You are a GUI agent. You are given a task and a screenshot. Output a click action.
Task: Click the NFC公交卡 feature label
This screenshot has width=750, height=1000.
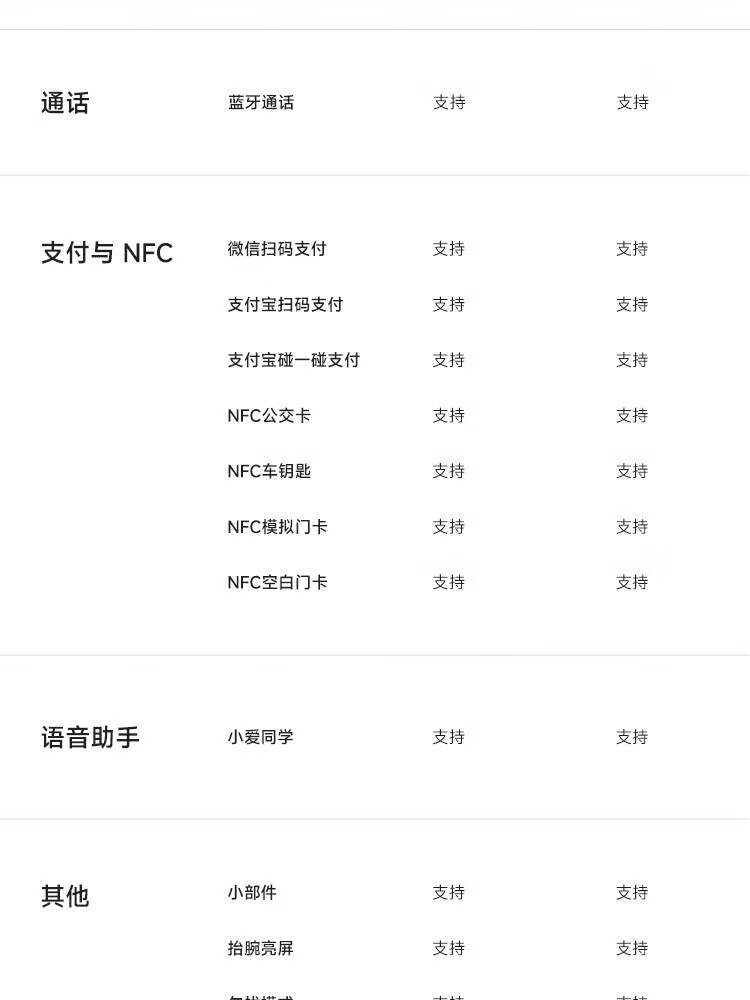tap(269, 415)
